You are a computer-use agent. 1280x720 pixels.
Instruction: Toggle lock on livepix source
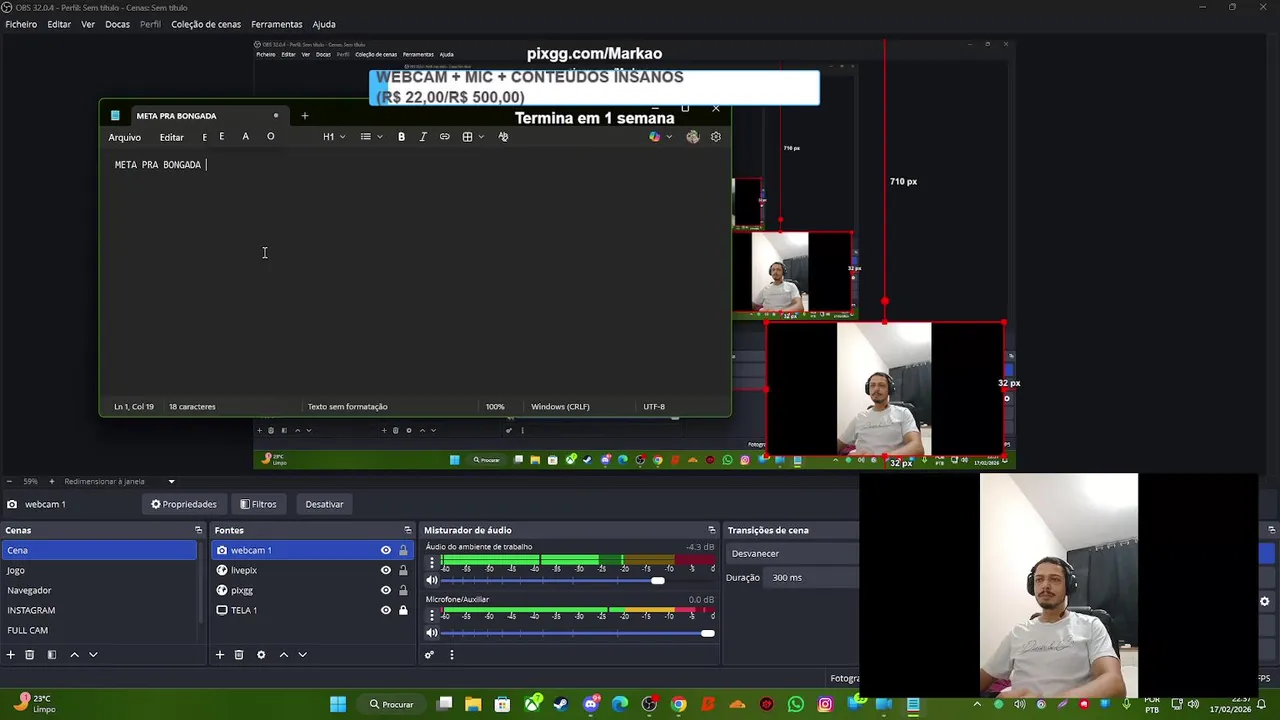tap(403, 570)
